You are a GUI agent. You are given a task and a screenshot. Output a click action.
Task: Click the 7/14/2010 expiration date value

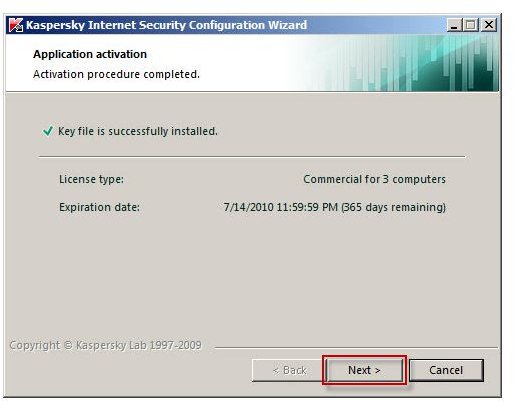281,207
